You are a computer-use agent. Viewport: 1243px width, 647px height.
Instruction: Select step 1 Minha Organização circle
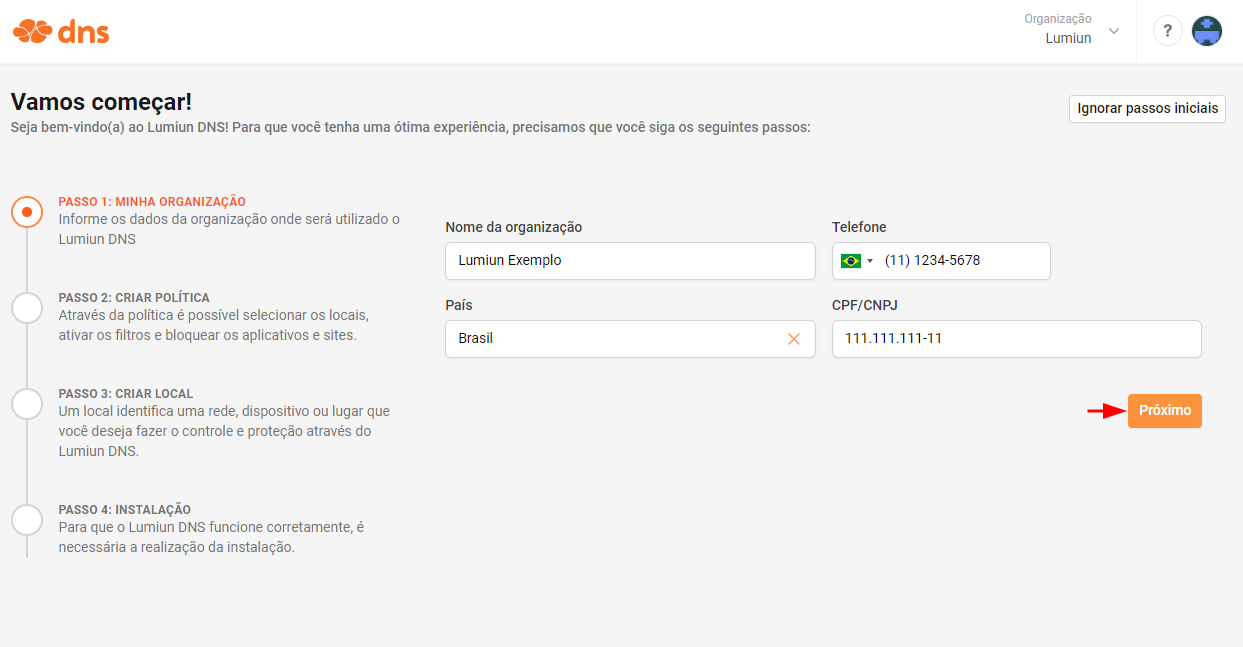tap(27, 212)
